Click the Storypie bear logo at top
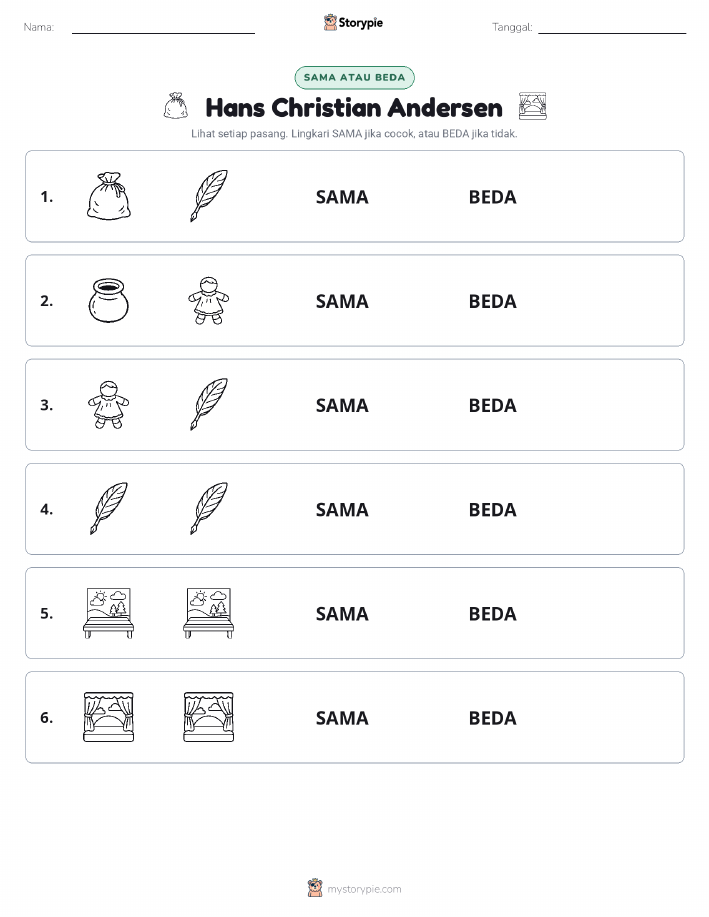709x917 pixels. pyautogui.click(x=331, y=22)
